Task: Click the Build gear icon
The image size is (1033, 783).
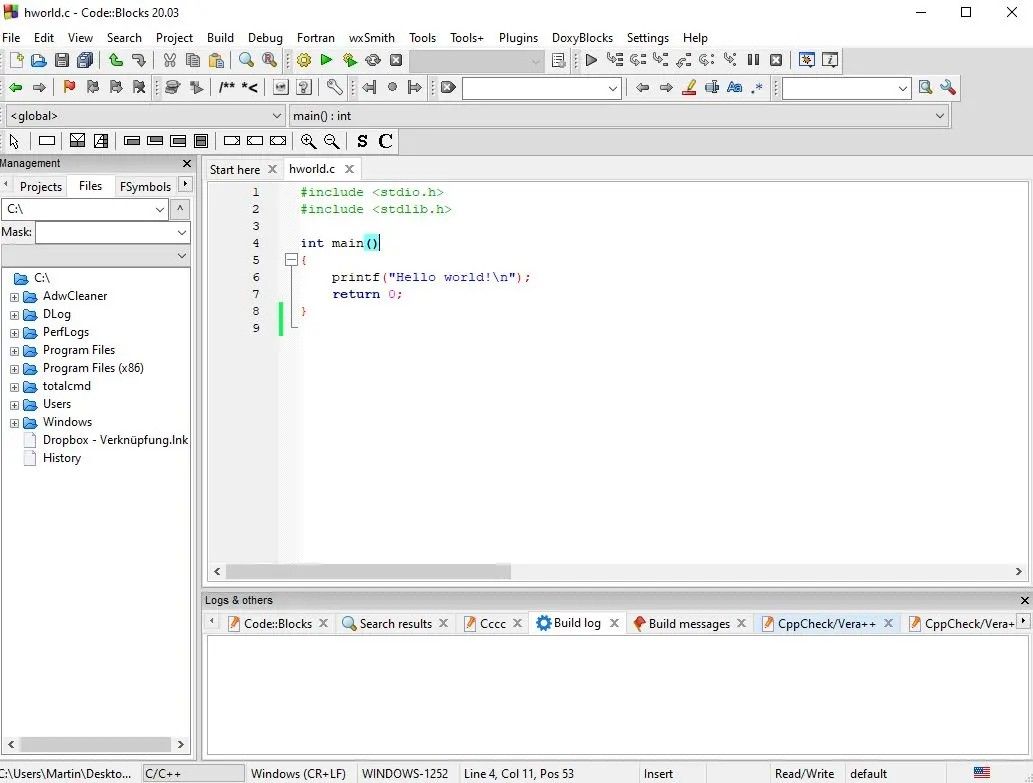Action: point(304,61)
